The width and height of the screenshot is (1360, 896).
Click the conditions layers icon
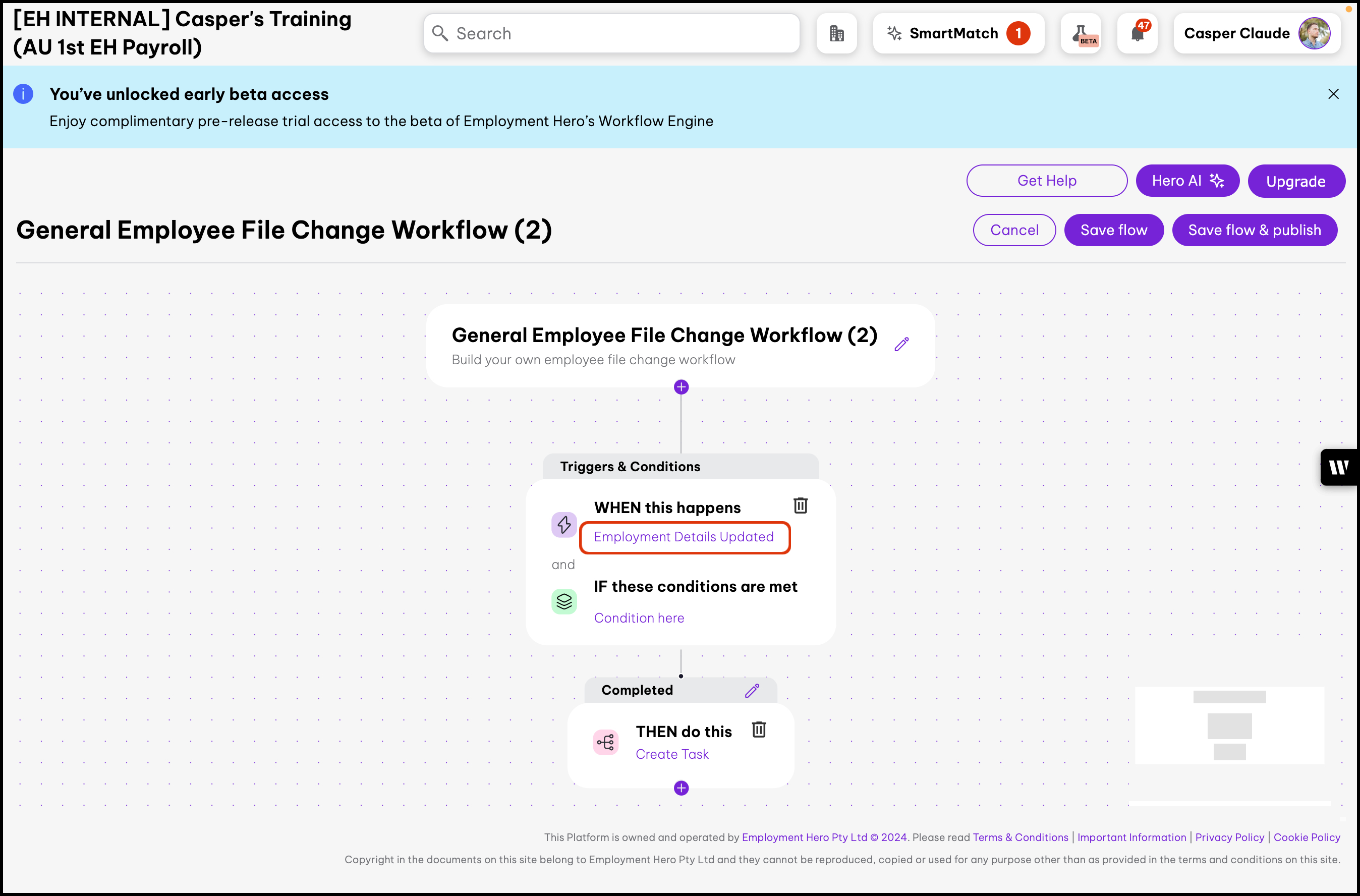click(x=563, y=601)
